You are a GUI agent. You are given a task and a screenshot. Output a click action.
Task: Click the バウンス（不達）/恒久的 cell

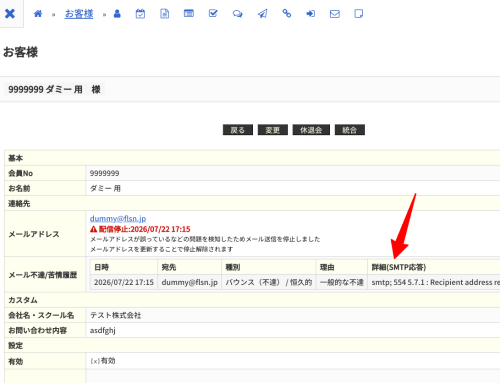click(269, 282)
